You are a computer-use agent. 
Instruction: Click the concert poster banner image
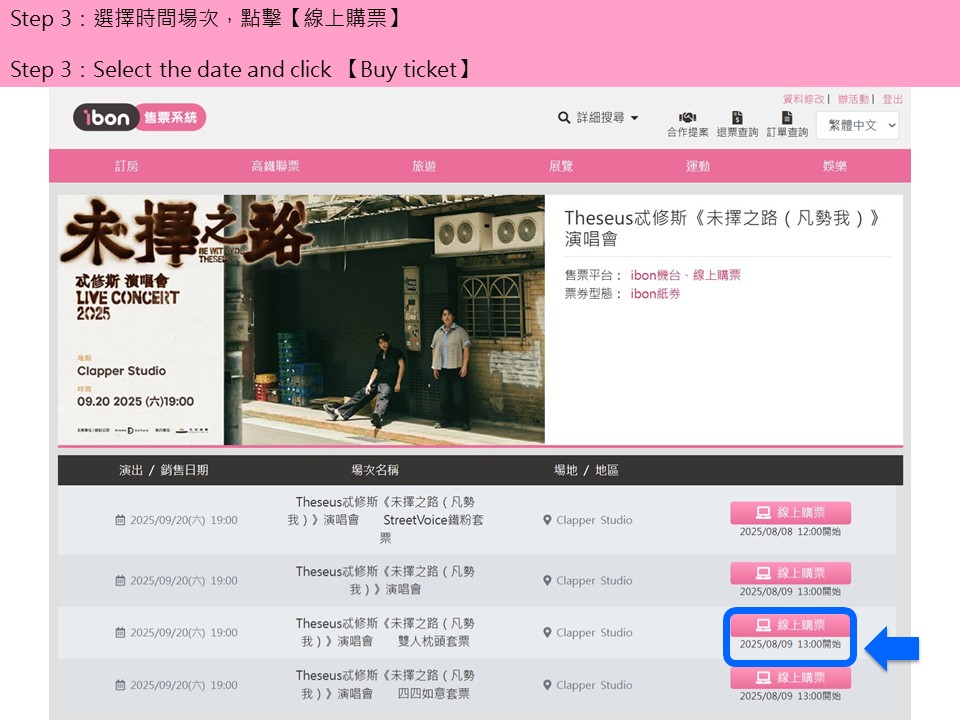[x=301, y=319]
